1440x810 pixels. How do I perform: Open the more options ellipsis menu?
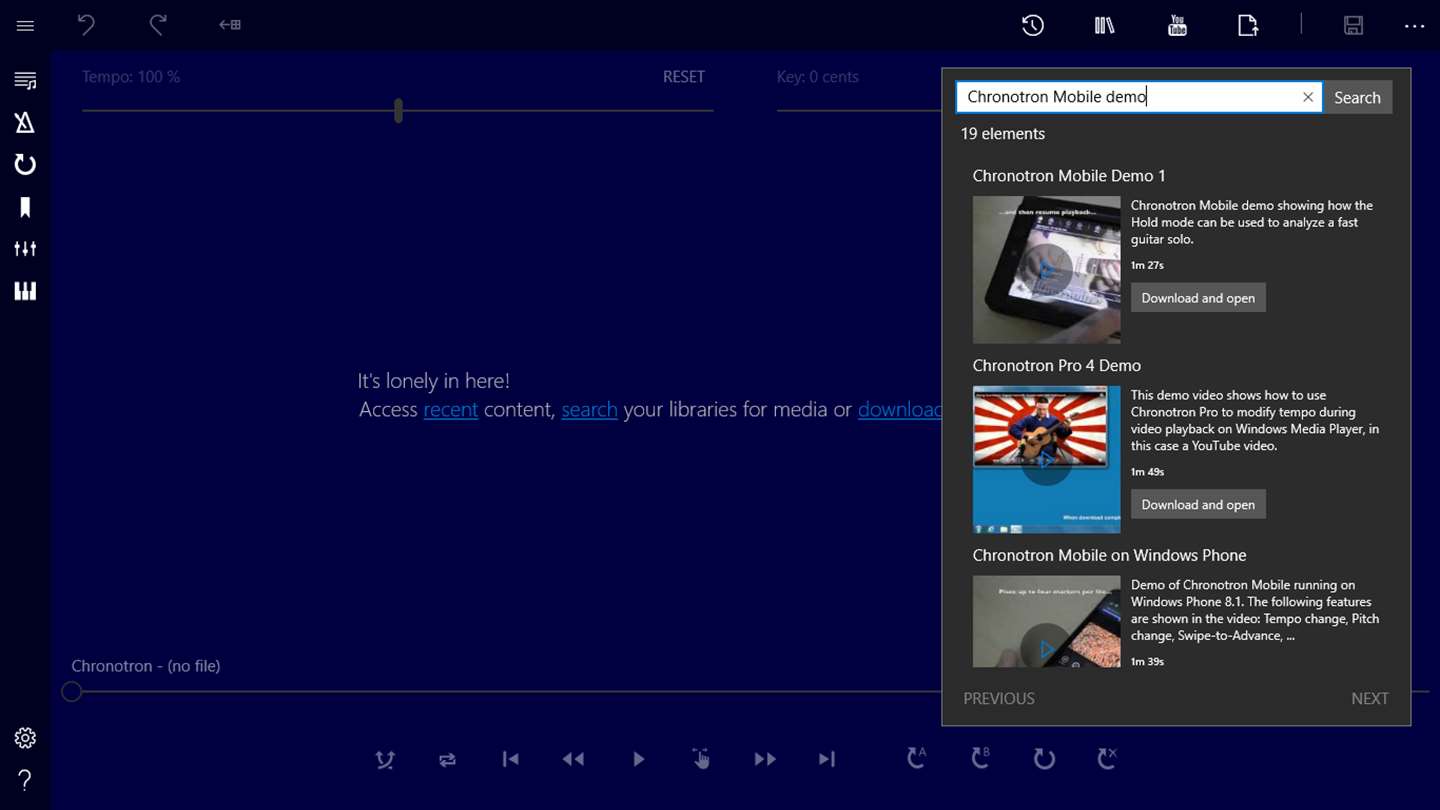[1414, 27]
